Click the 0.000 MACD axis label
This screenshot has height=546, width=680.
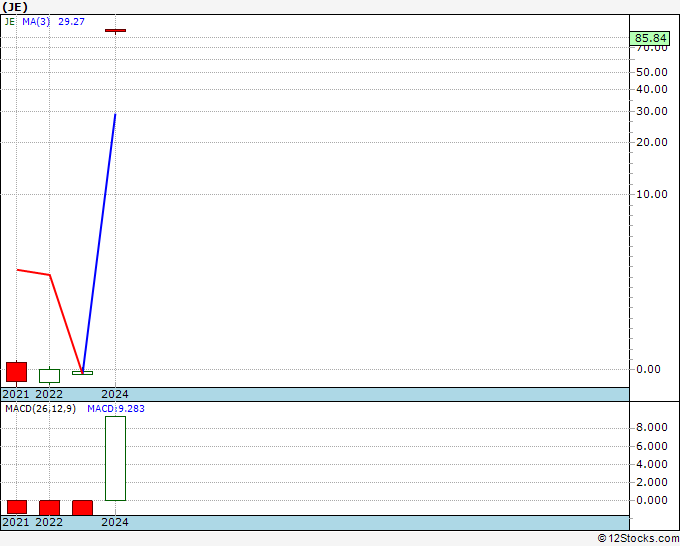pyautogui.click(x=651, y=500)
